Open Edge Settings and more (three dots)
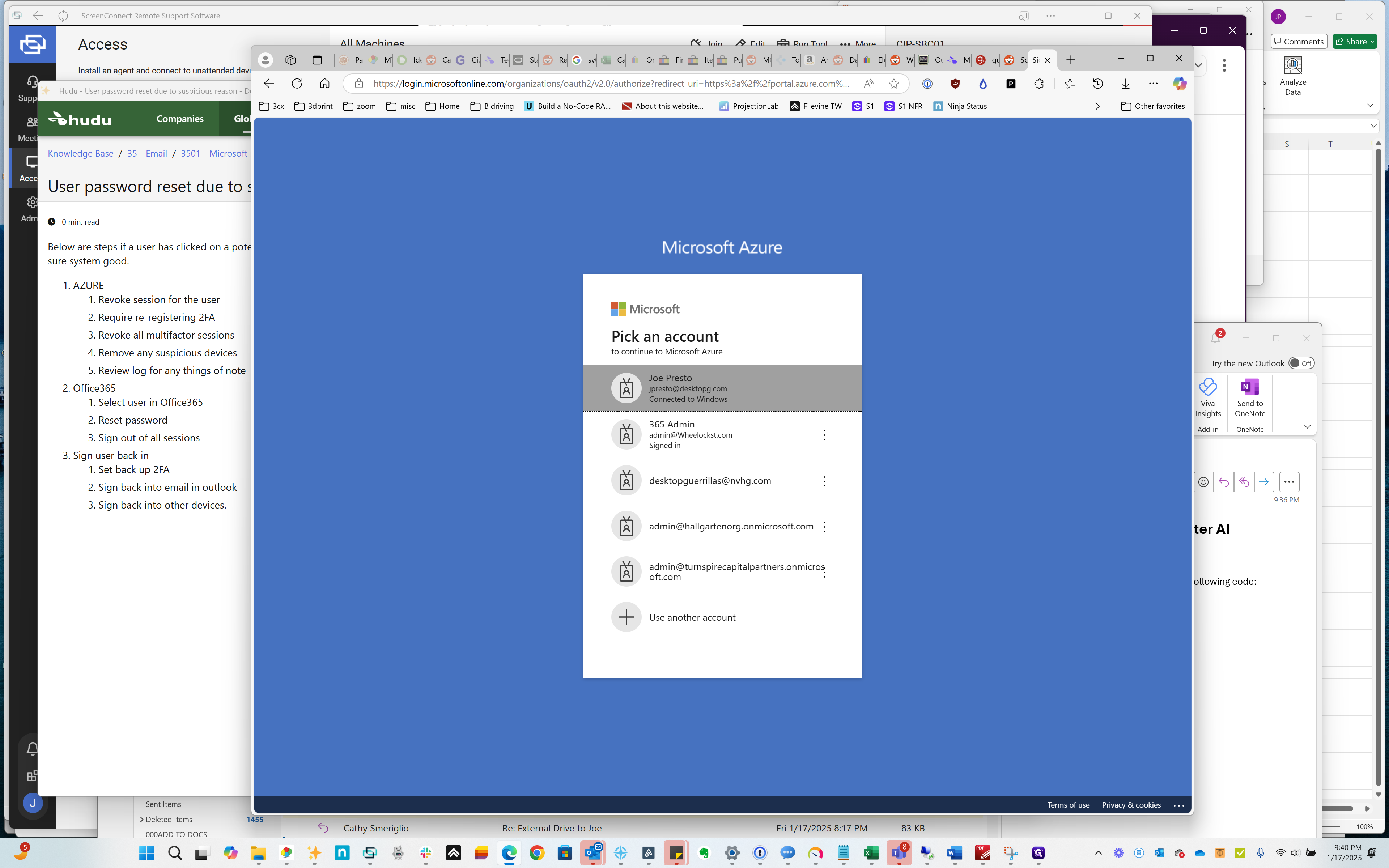The image size is (1389, 868). (x=1153, y=84)
